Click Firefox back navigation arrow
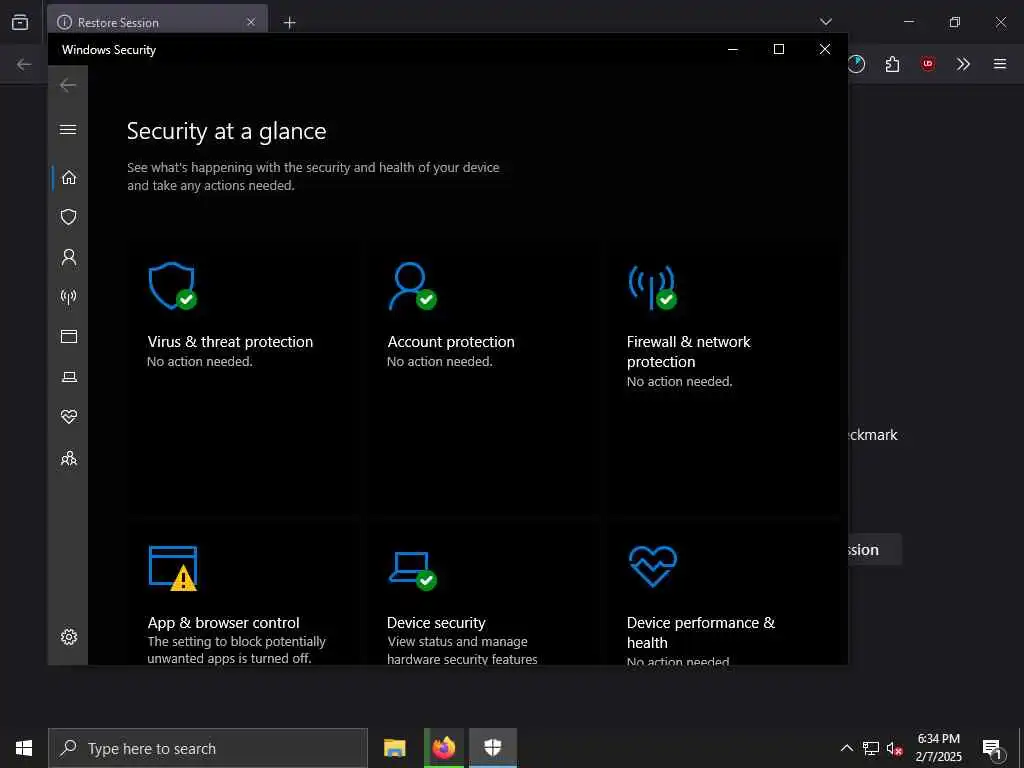The image size is (1024, 768). tap(24, 64)
